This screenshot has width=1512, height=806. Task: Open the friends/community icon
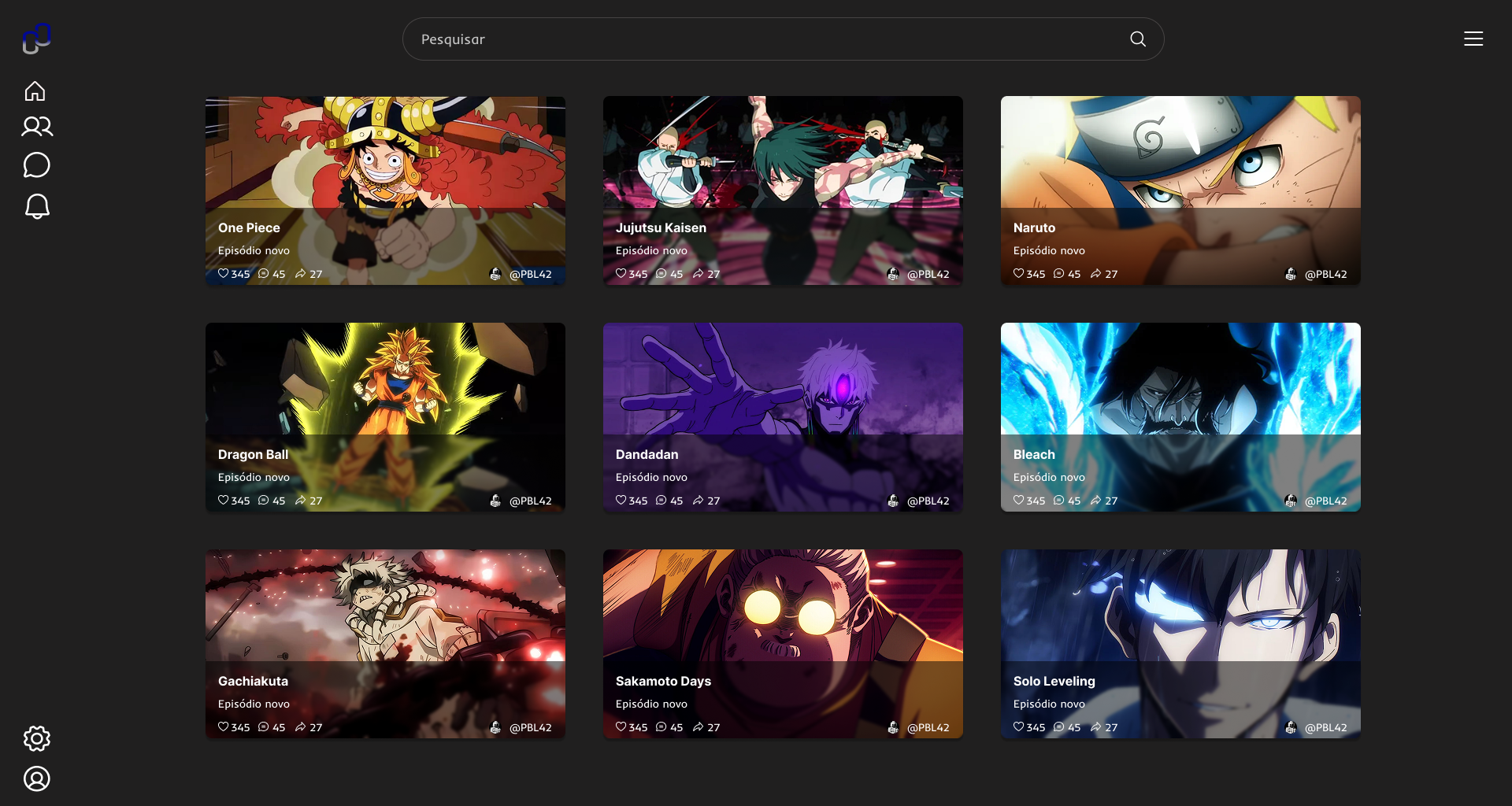[x=37, y=127]
